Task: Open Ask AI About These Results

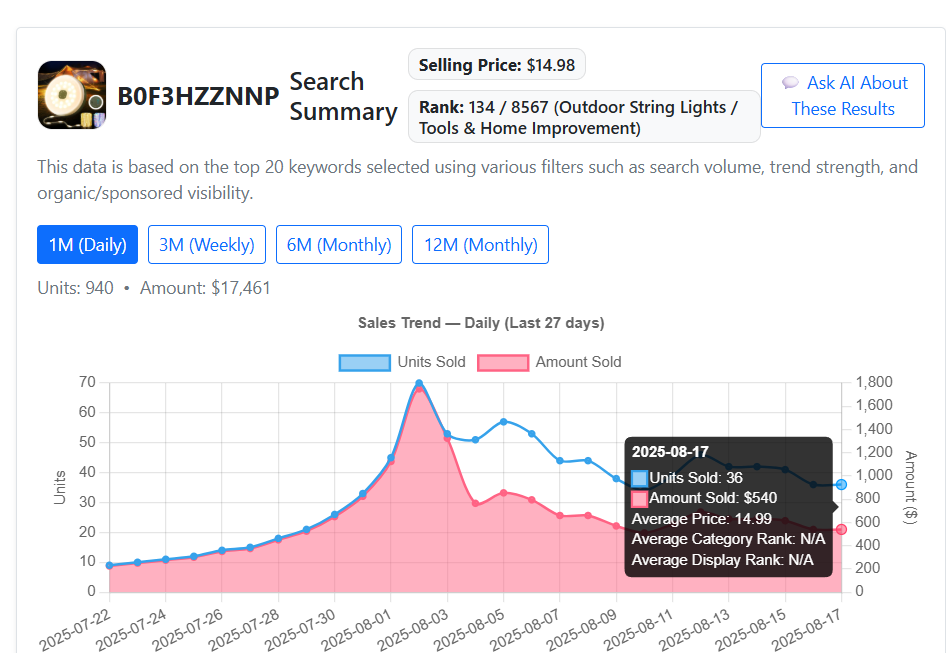Action: click(x=843, y=96)
